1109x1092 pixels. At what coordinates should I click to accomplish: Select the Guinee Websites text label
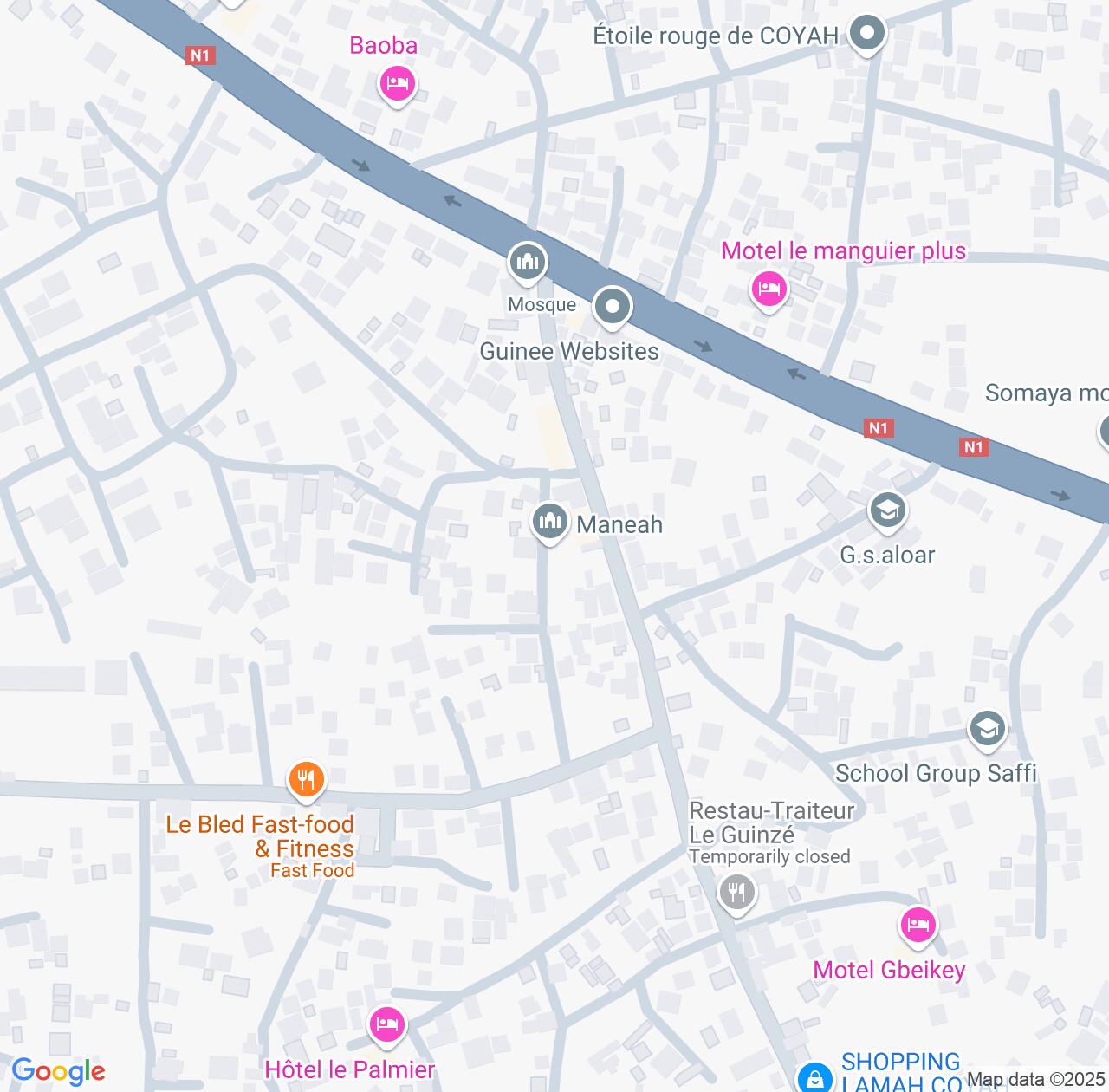569,351
